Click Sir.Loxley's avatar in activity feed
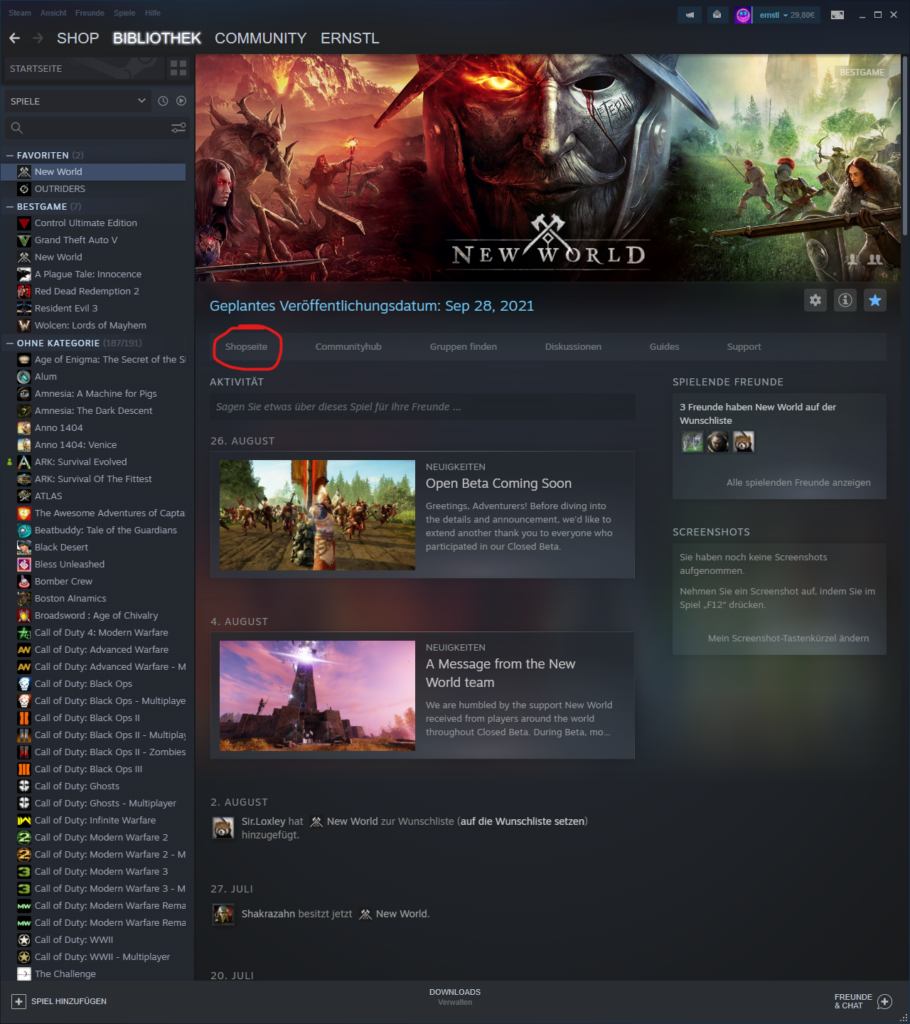This screenshot has width=910, height=1024. pos(223,827)
